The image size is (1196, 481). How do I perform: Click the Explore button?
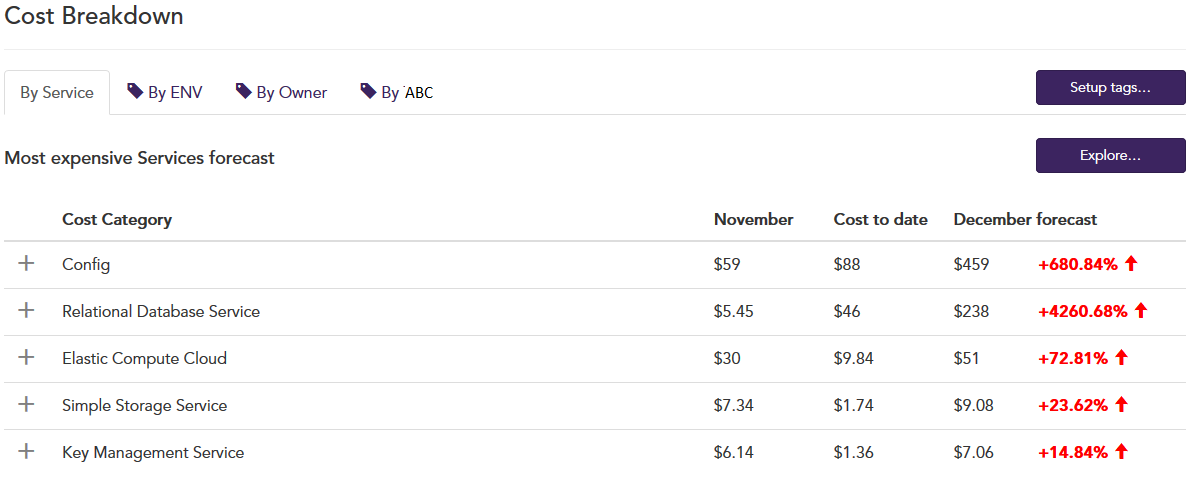[1111, 156]
